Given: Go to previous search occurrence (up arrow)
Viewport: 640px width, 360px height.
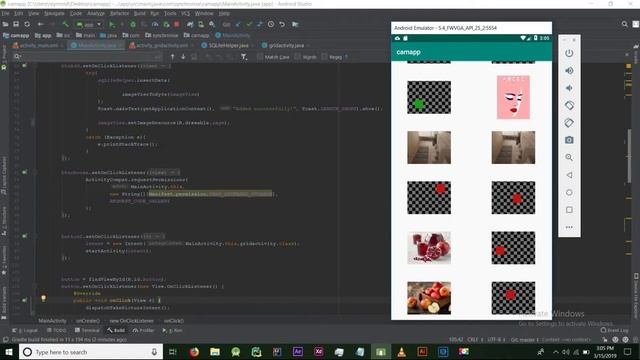Looking at the screenshot, I should click(x=173, y=57).
